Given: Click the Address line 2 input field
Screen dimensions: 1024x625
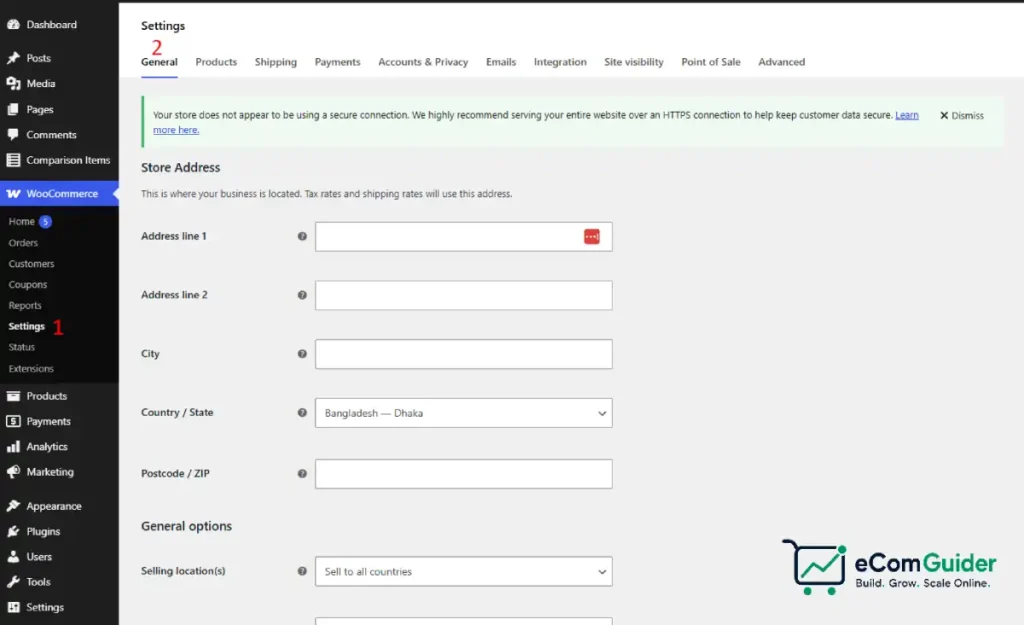Looking at the screenshot, I should 464,295.
